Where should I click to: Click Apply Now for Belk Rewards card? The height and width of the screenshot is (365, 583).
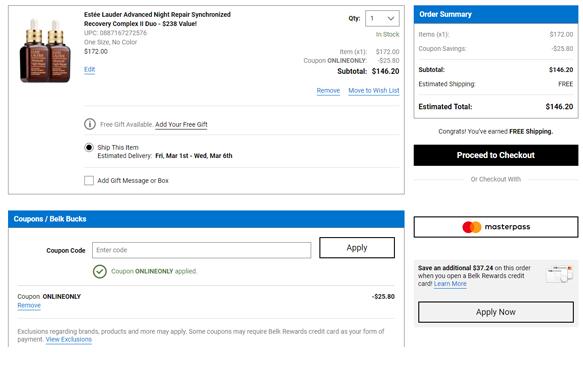pos(496,312)
